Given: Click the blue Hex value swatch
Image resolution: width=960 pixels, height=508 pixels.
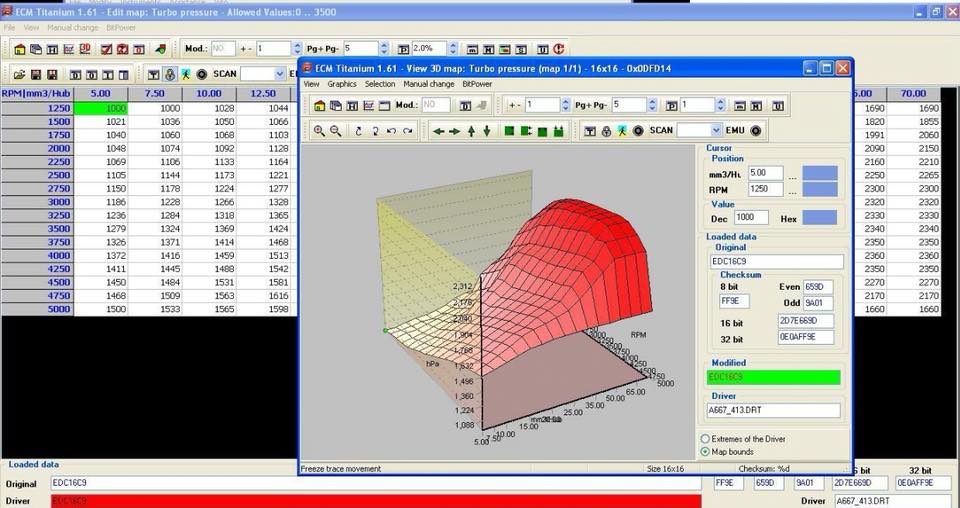Looking at the screenshot, I should click(820, 218).
